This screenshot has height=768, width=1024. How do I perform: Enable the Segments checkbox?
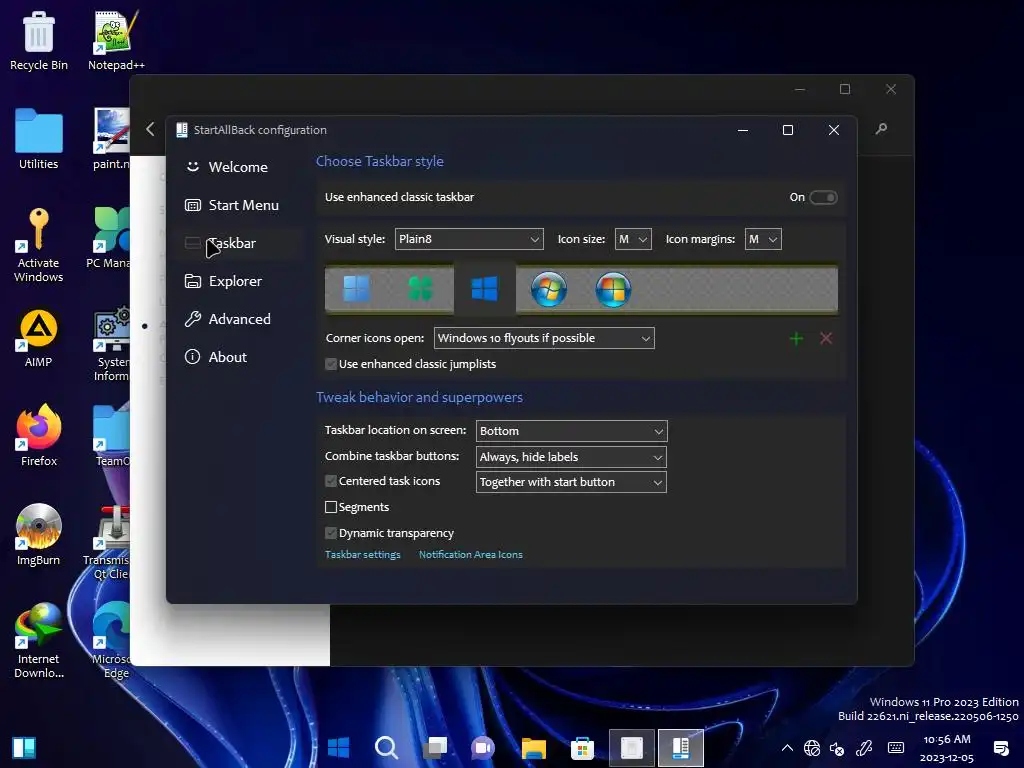pos(331,507)
